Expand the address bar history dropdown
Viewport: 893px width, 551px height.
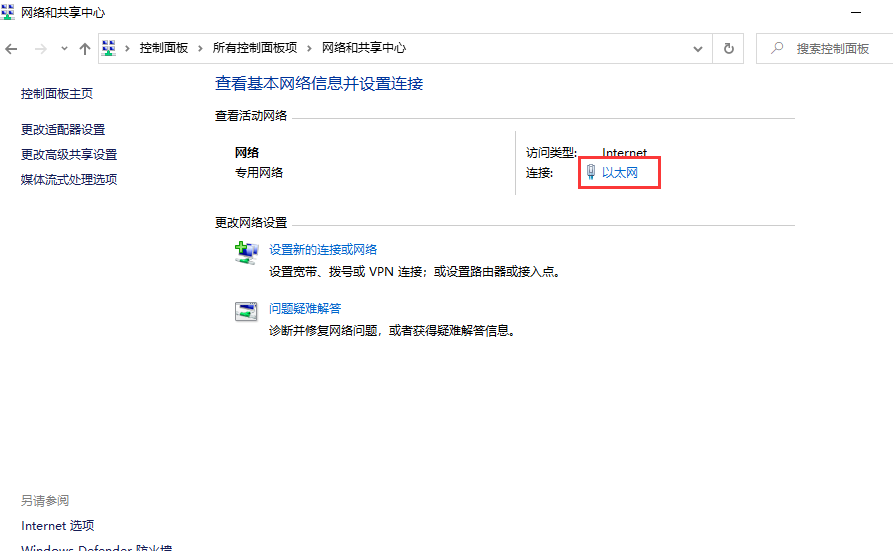[x=698, y=48]
